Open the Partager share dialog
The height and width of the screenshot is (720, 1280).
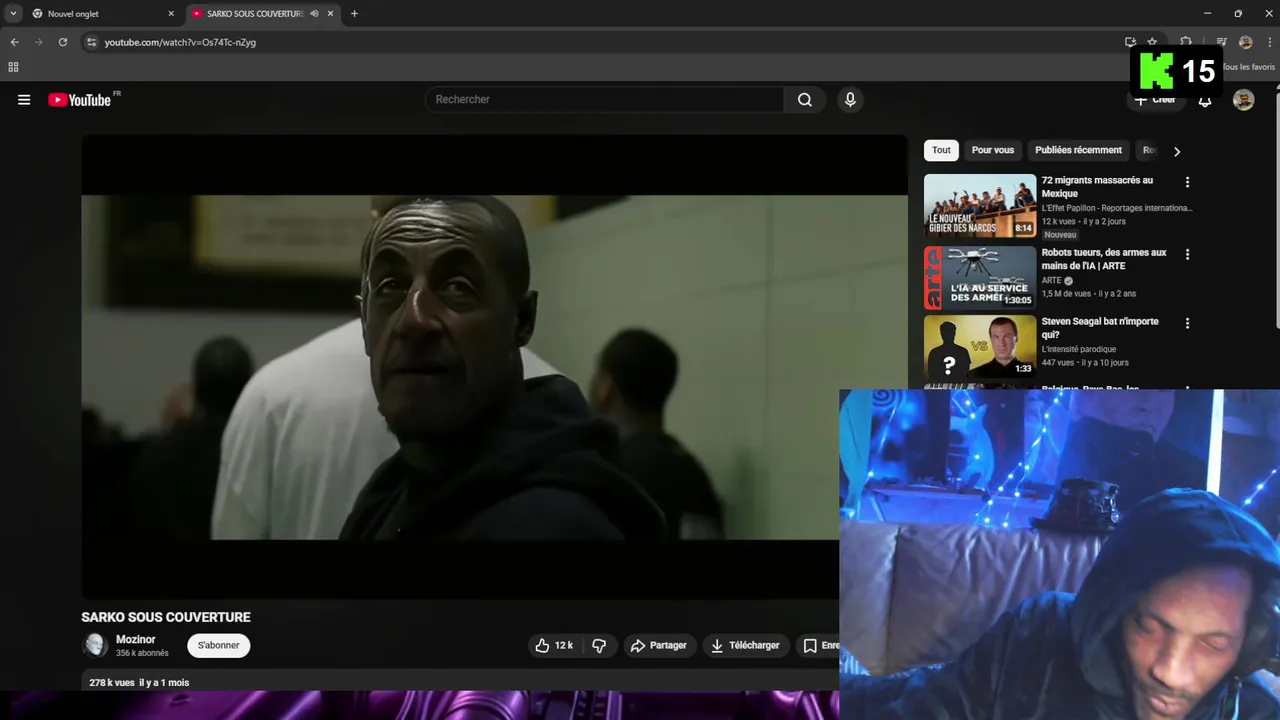click(658, 646)
